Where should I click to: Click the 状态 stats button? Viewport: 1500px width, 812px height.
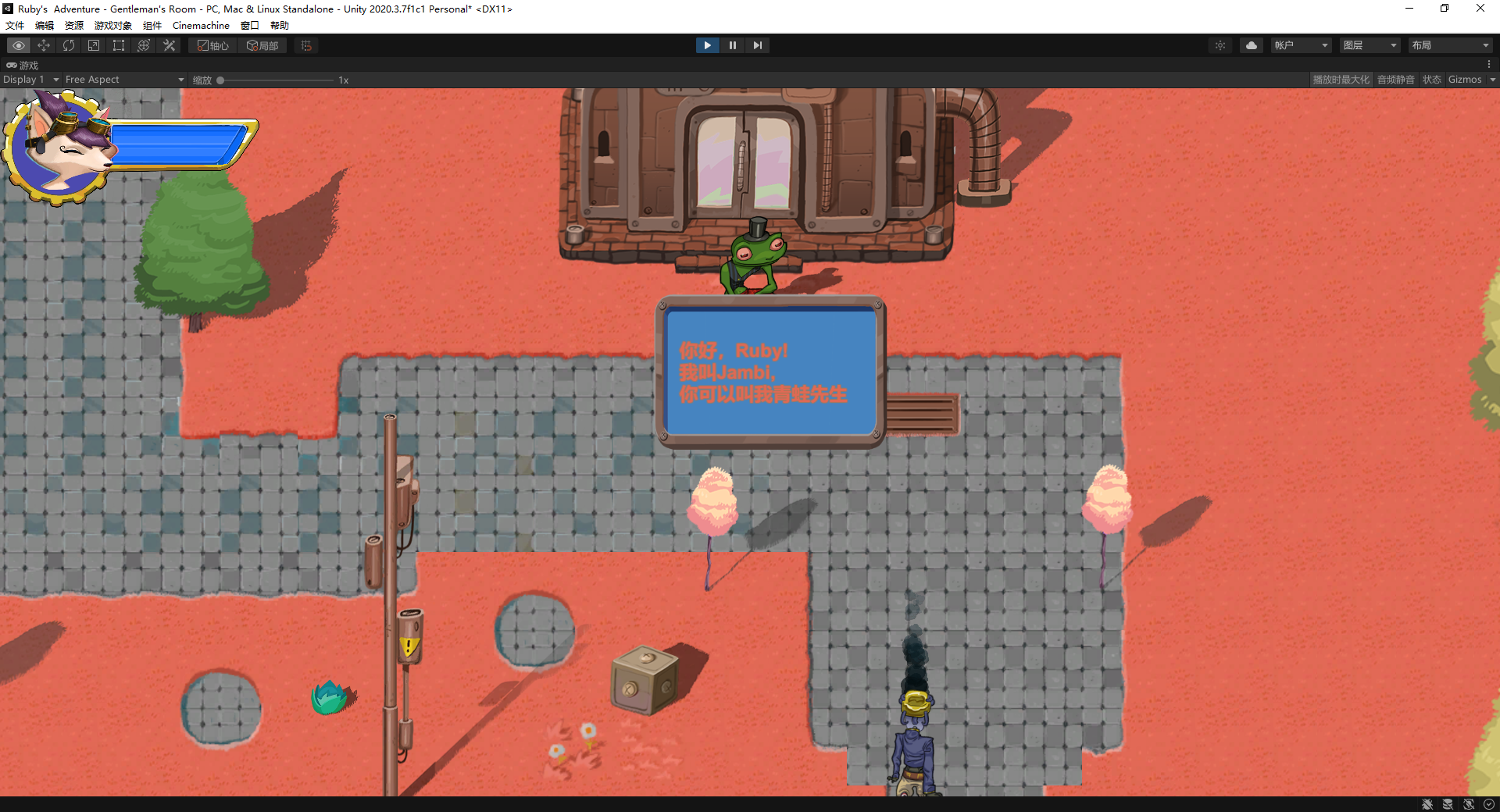(x=1432, y=79)
